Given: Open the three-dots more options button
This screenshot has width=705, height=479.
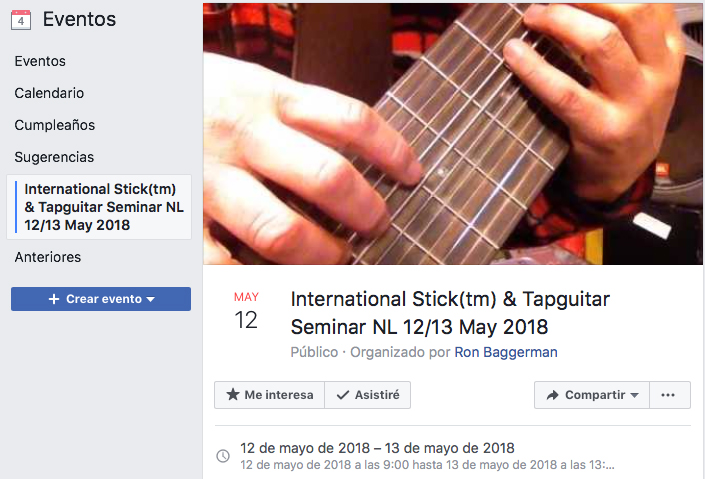Looking at the screenshot, I should [x=668, y=395].
